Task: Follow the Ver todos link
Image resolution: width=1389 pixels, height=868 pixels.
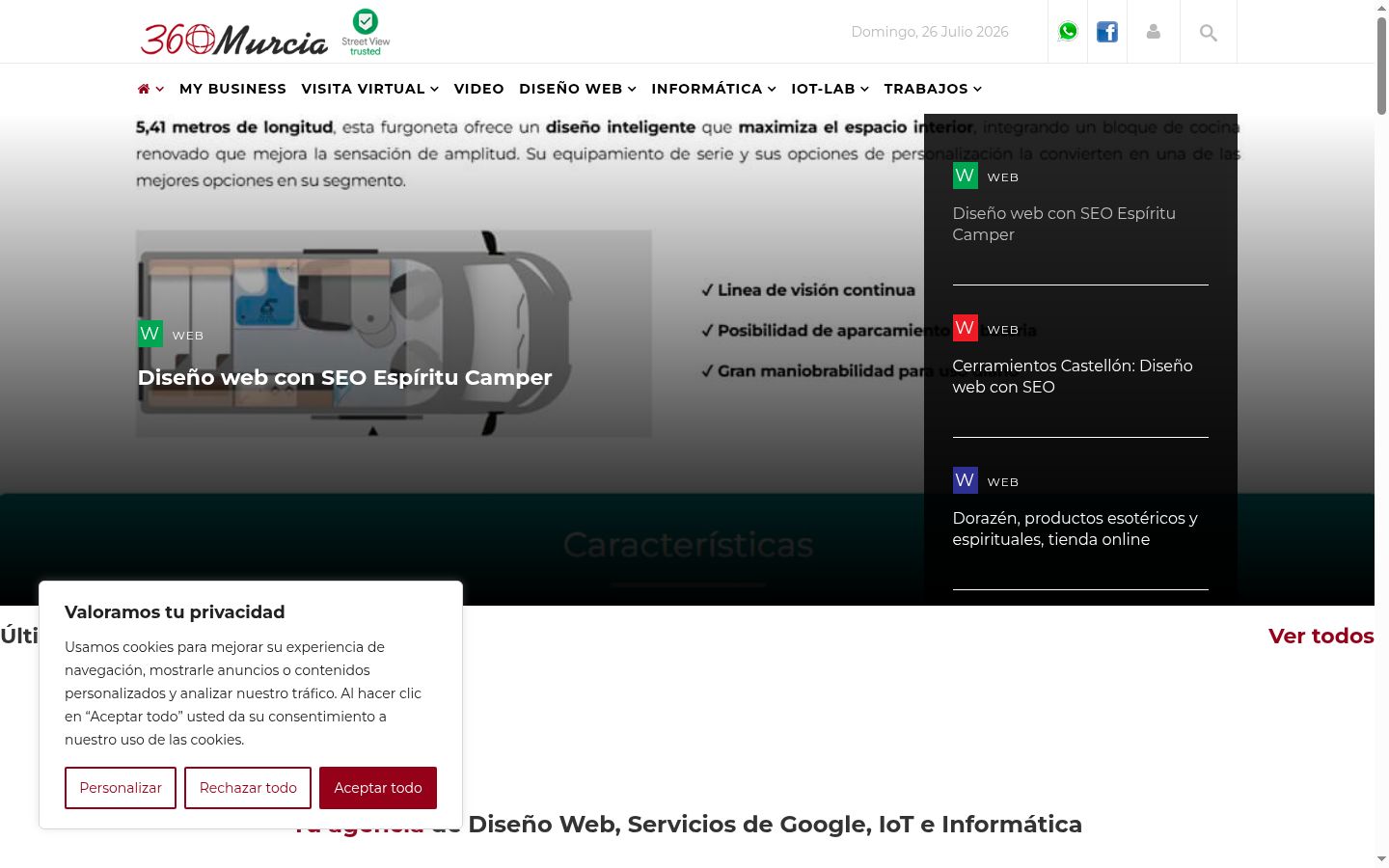Action: 1321,637
